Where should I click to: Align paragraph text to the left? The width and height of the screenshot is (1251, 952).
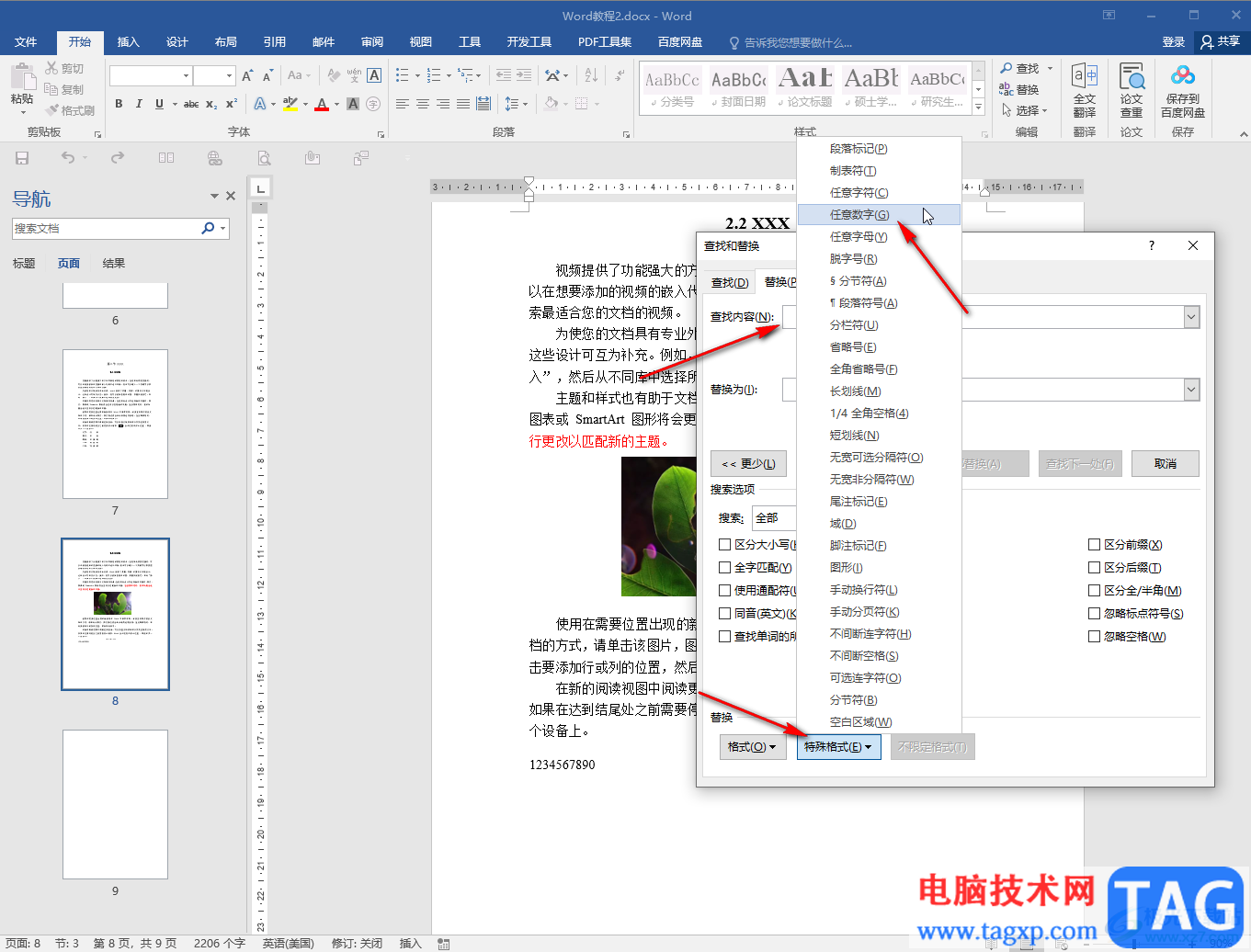coord(403,104)
